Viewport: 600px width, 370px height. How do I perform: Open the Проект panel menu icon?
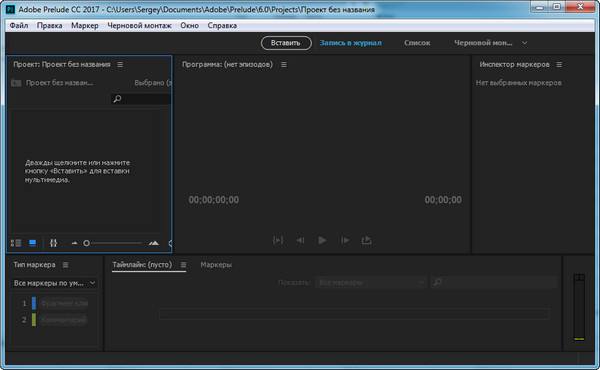[x=120, y=65]
